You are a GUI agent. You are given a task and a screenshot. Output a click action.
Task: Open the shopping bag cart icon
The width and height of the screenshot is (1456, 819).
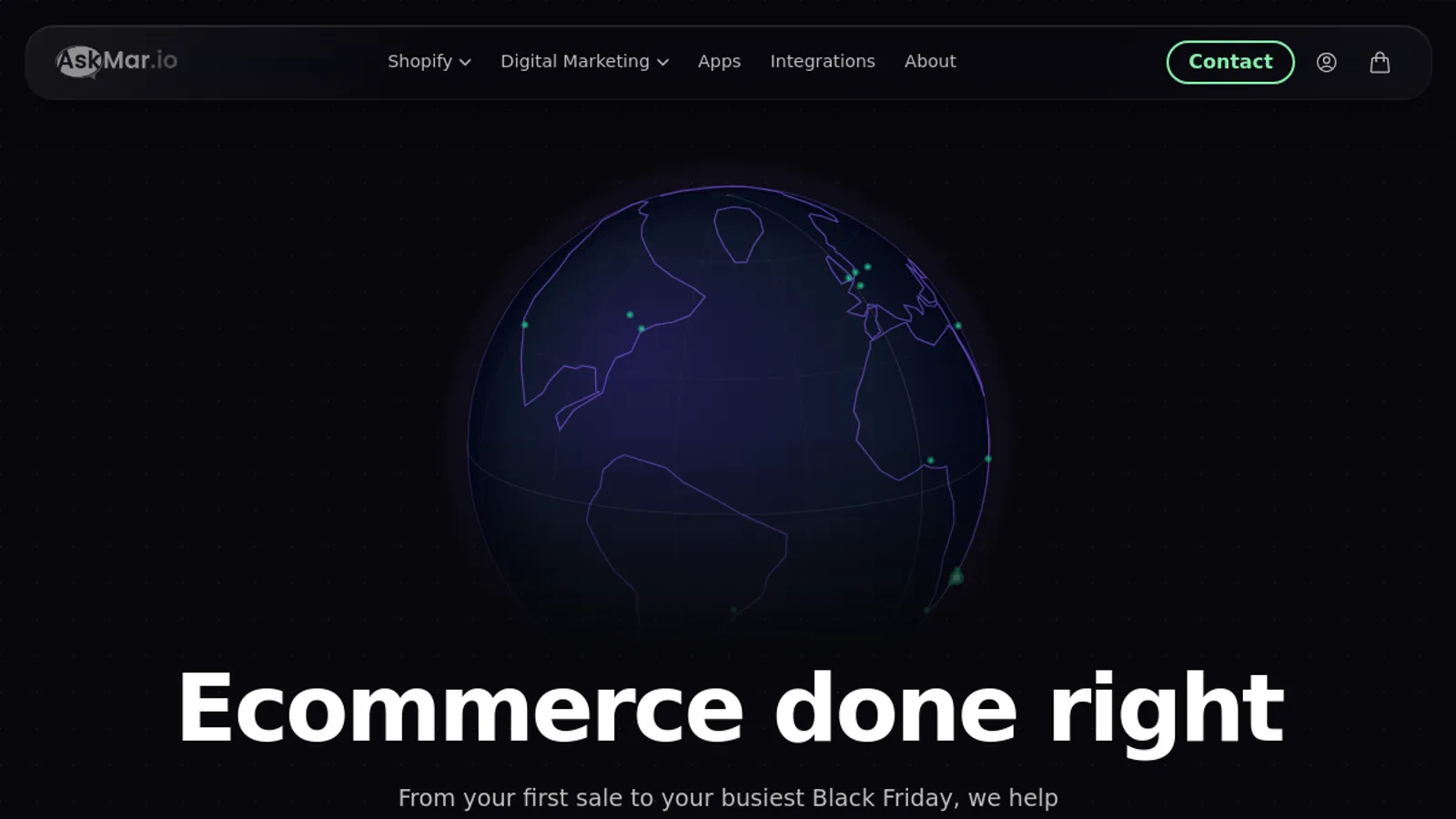[1380, 62]
